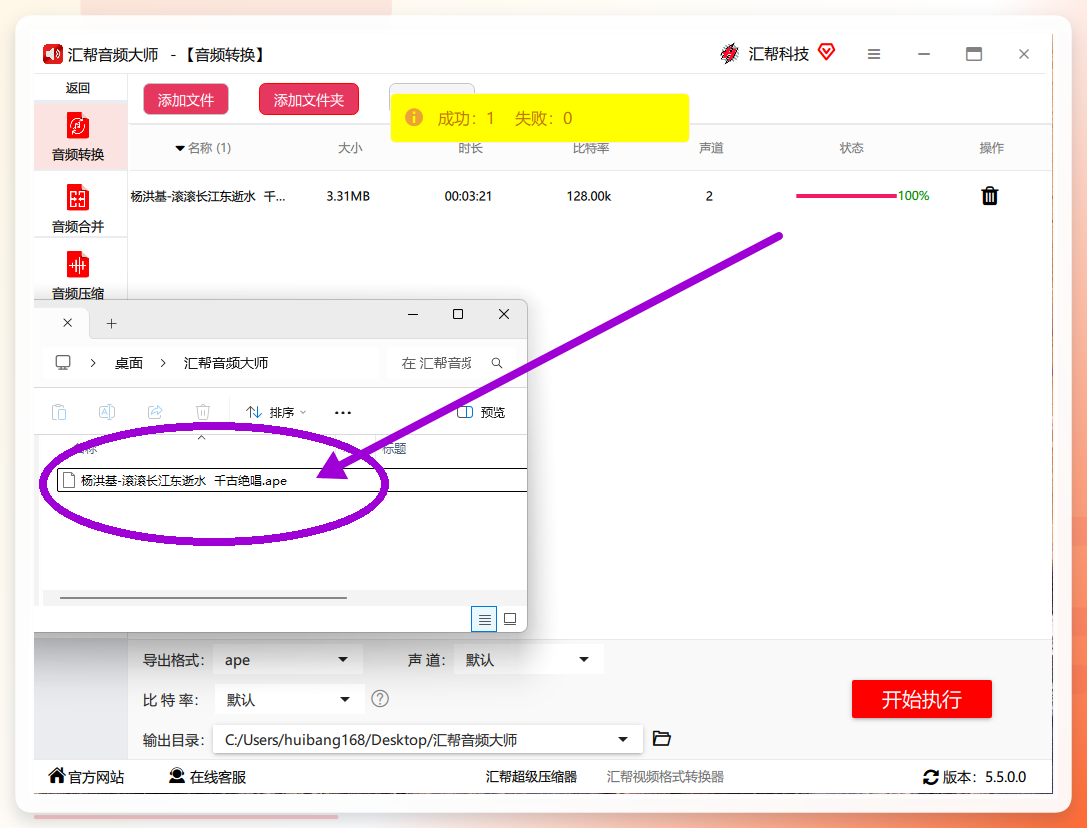Screen dimensions: 1087x828
Task: Close the Explorer window
Action: (504, 314)
